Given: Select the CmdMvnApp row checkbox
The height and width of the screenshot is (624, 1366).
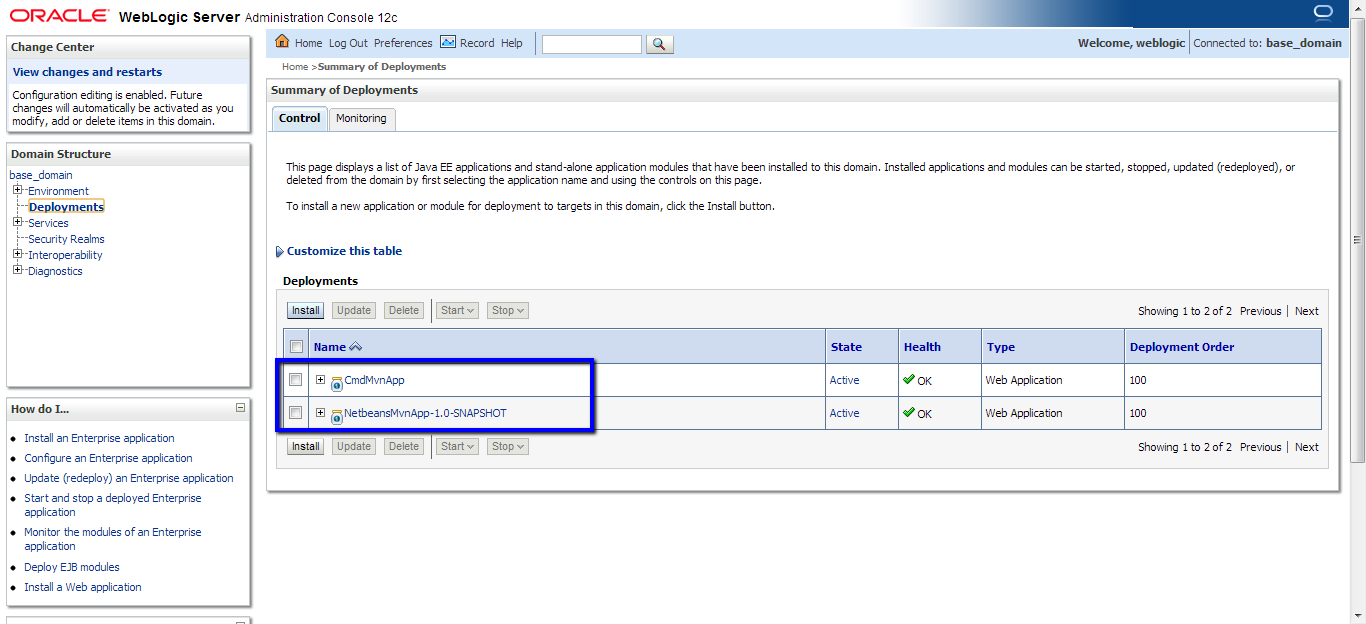Looking at the screenshot, I should (296, 380).
